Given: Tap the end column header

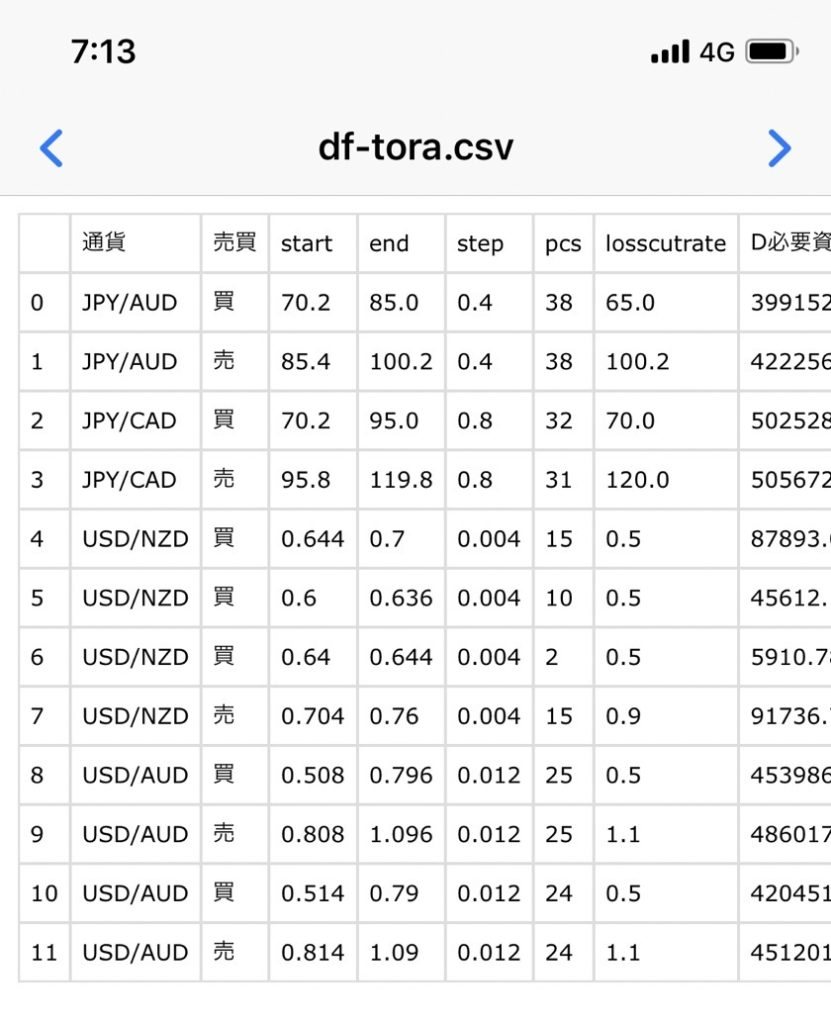Looking at the screenshot, I should [389, 244].
